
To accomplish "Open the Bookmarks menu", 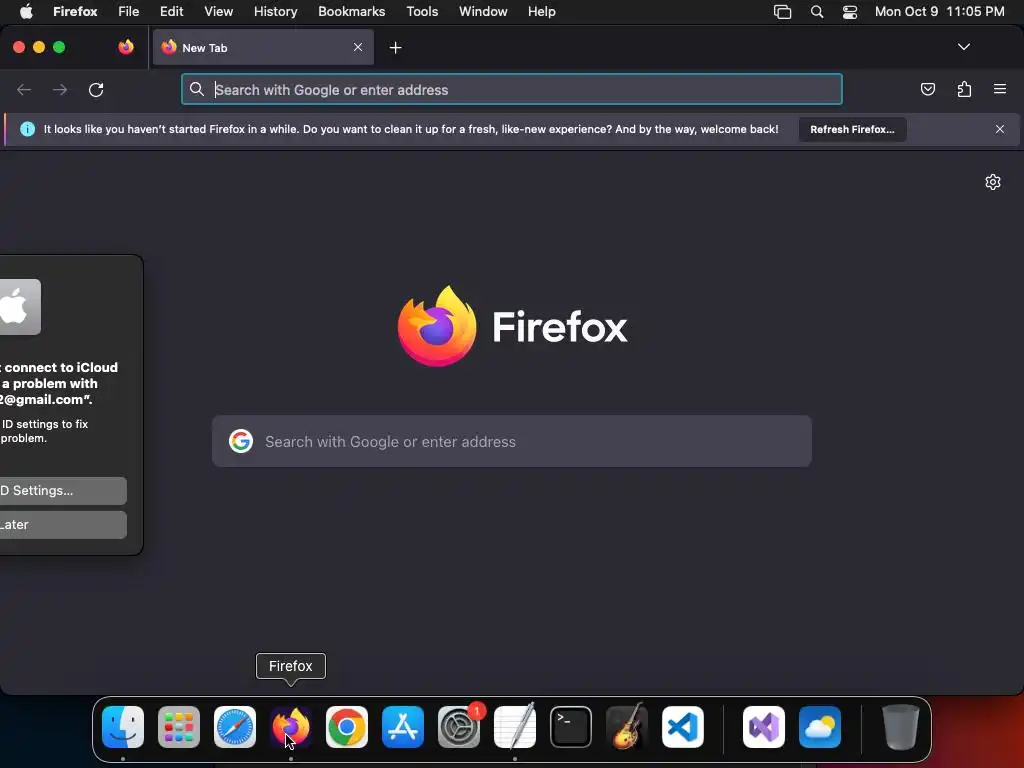I will point(351,12).
